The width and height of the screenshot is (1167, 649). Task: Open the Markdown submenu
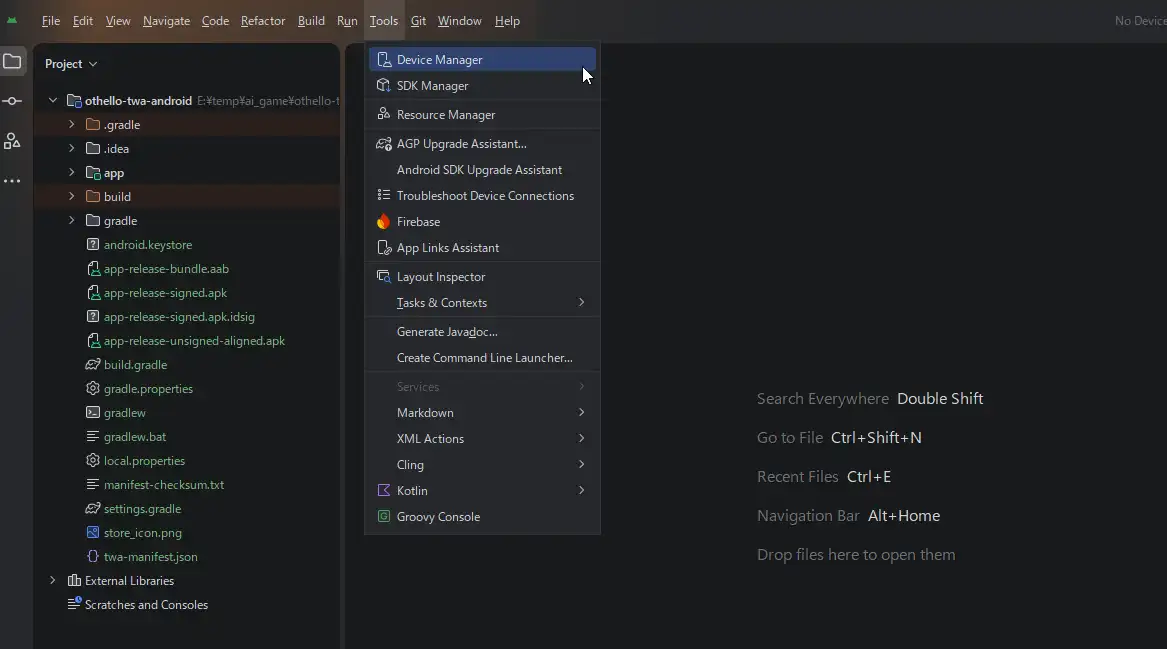[482, 412]
